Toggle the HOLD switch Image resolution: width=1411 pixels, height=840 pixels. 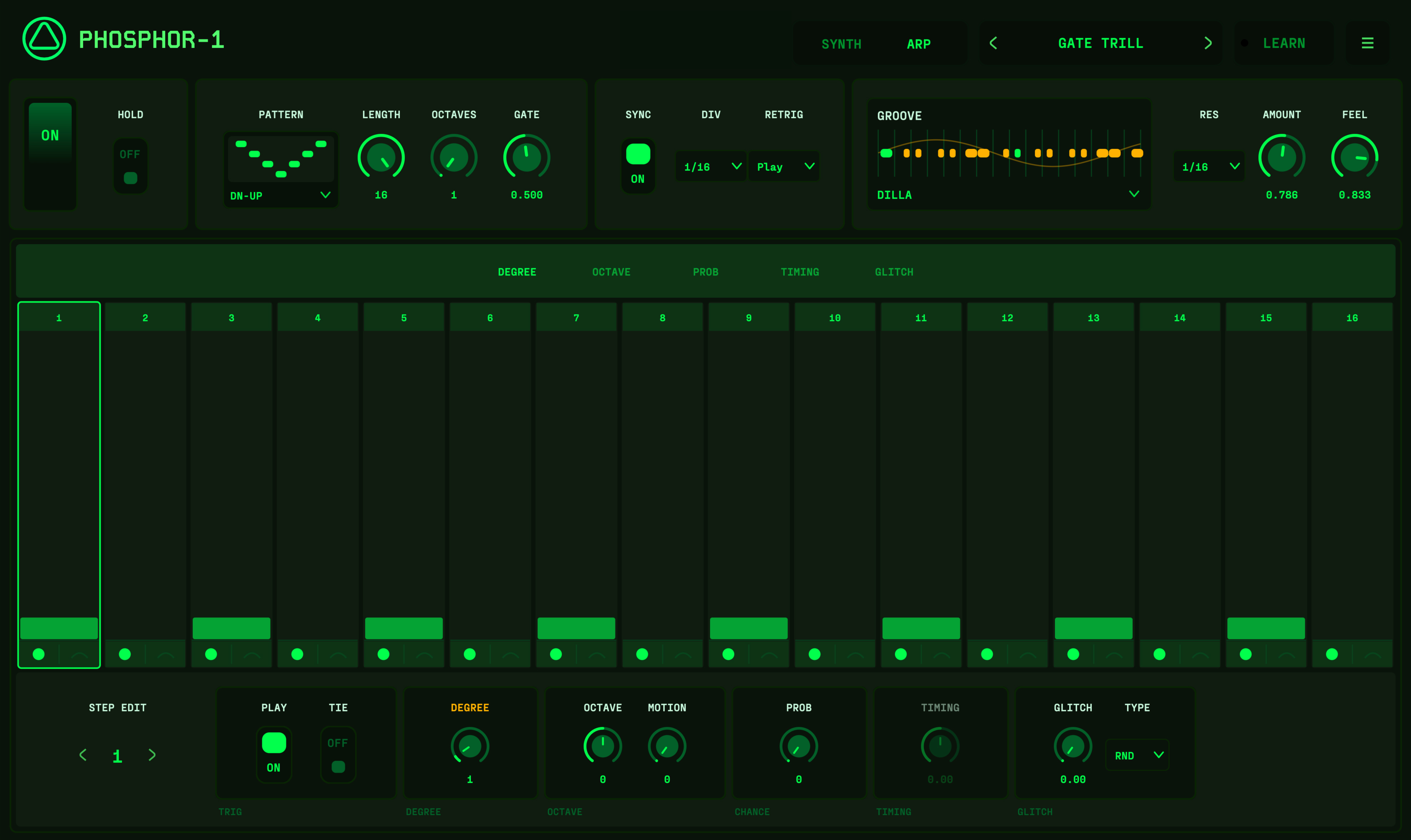coord(130,166)
